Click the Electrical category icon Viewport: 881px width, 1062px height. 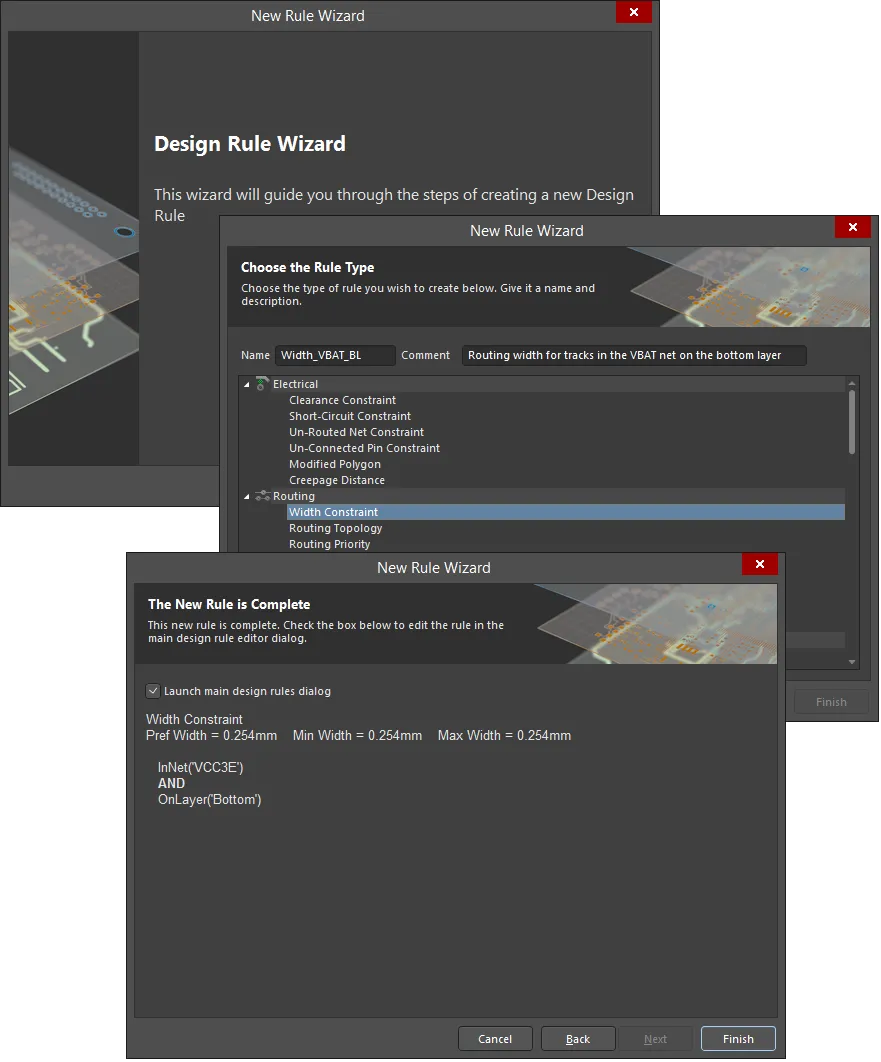pos(262,384)
